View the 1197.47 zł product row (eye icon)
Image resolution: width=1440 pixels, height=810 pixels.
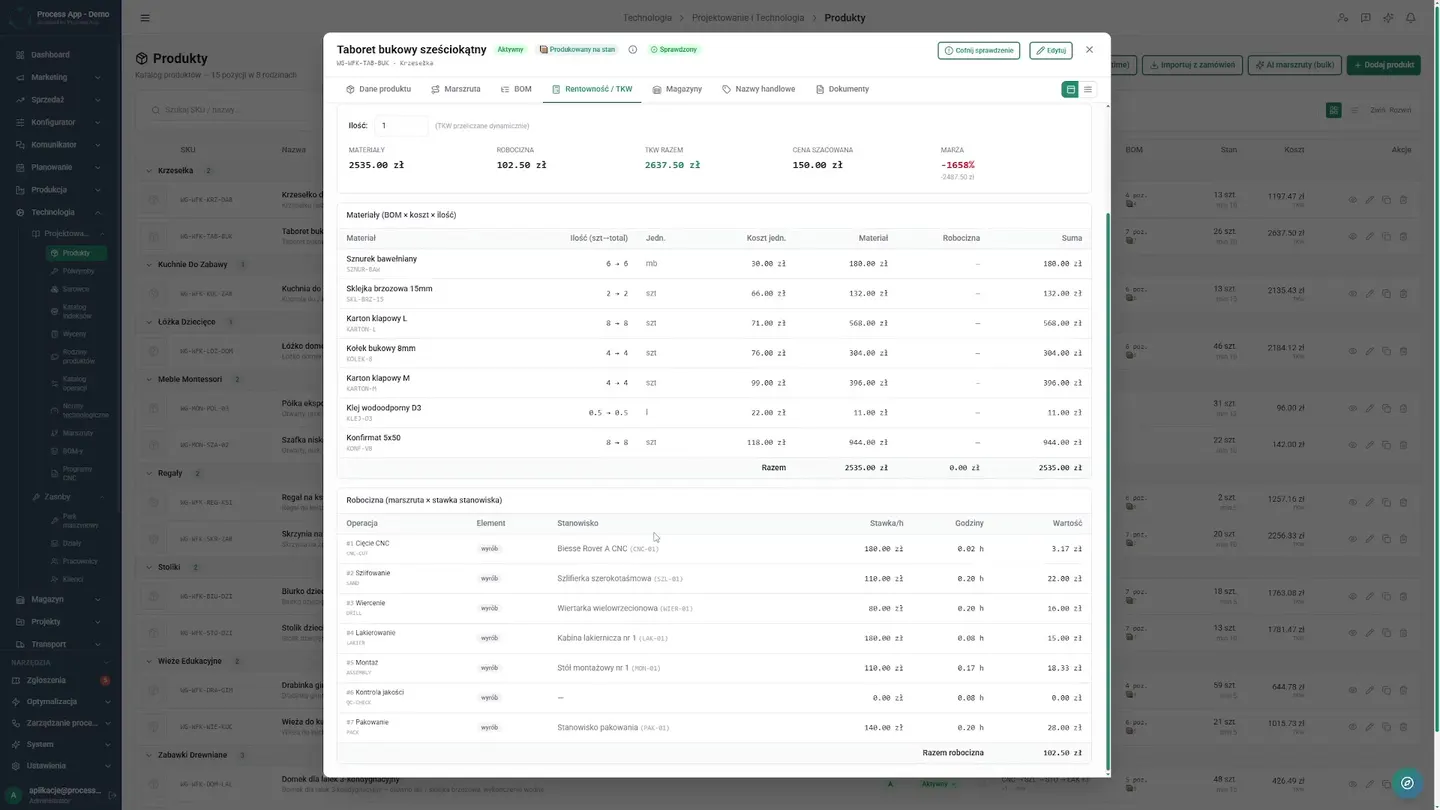click(x=1353, y=200)
